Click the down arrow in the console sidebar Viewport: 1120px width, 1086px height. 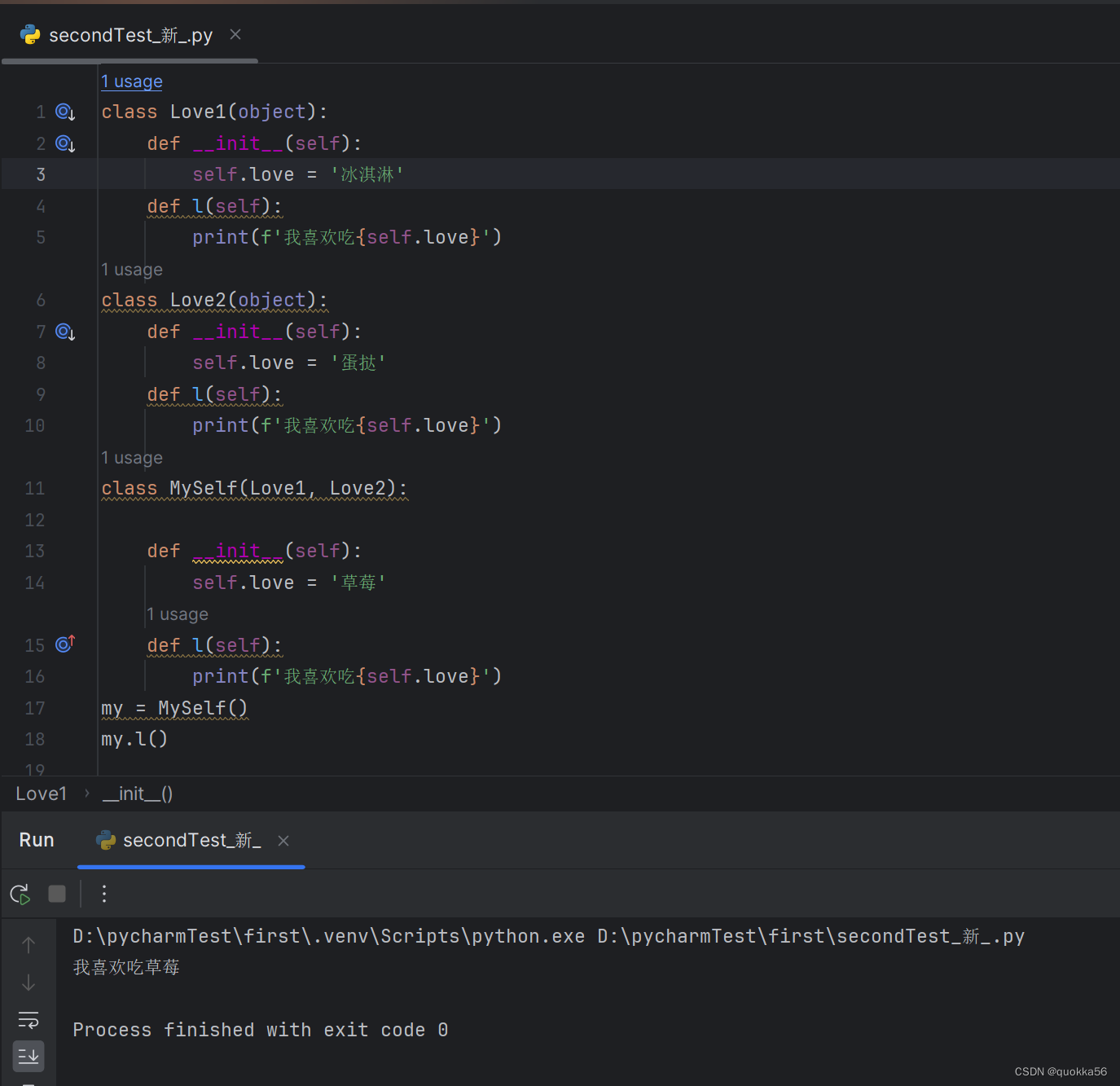pyautogui.click(x=29, y=983)
